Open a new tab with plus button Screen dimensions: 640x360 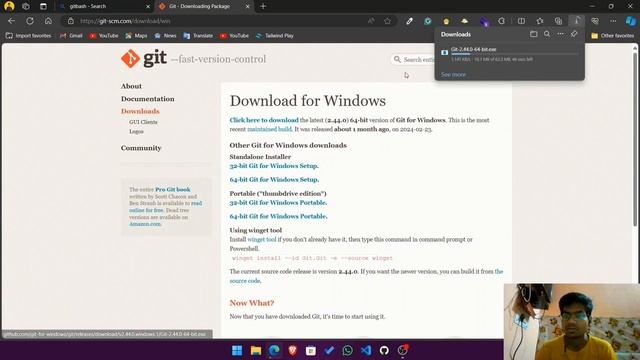263,6
